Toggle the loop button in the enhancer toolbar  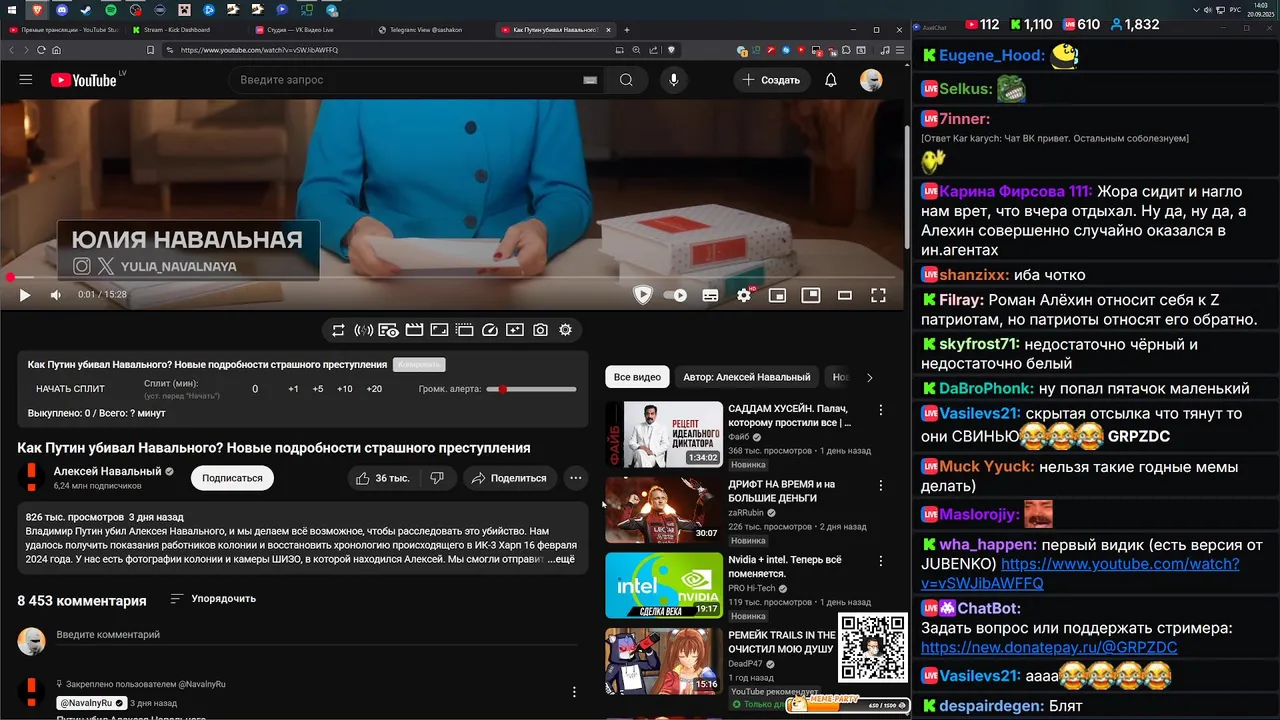tap(338, 330)
